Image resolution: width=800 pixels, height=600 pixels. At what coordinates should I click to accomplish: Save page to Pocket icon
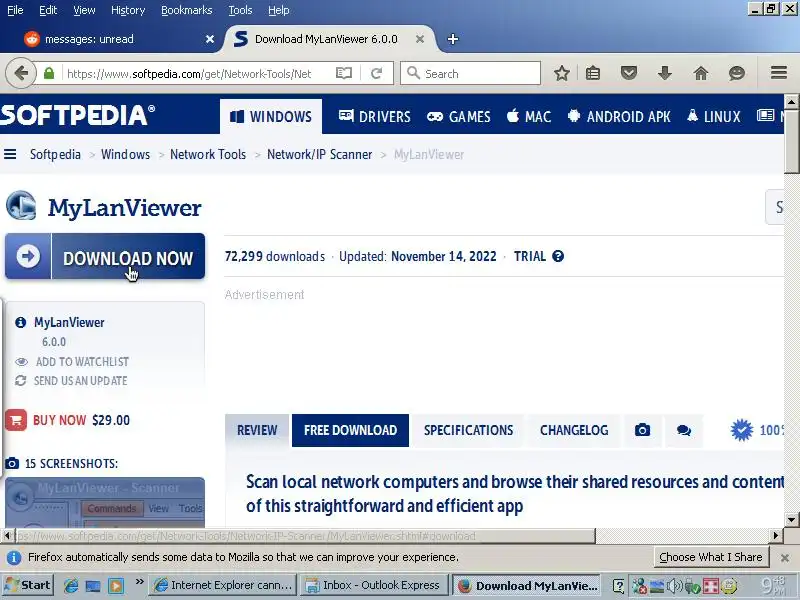point(629,73)
